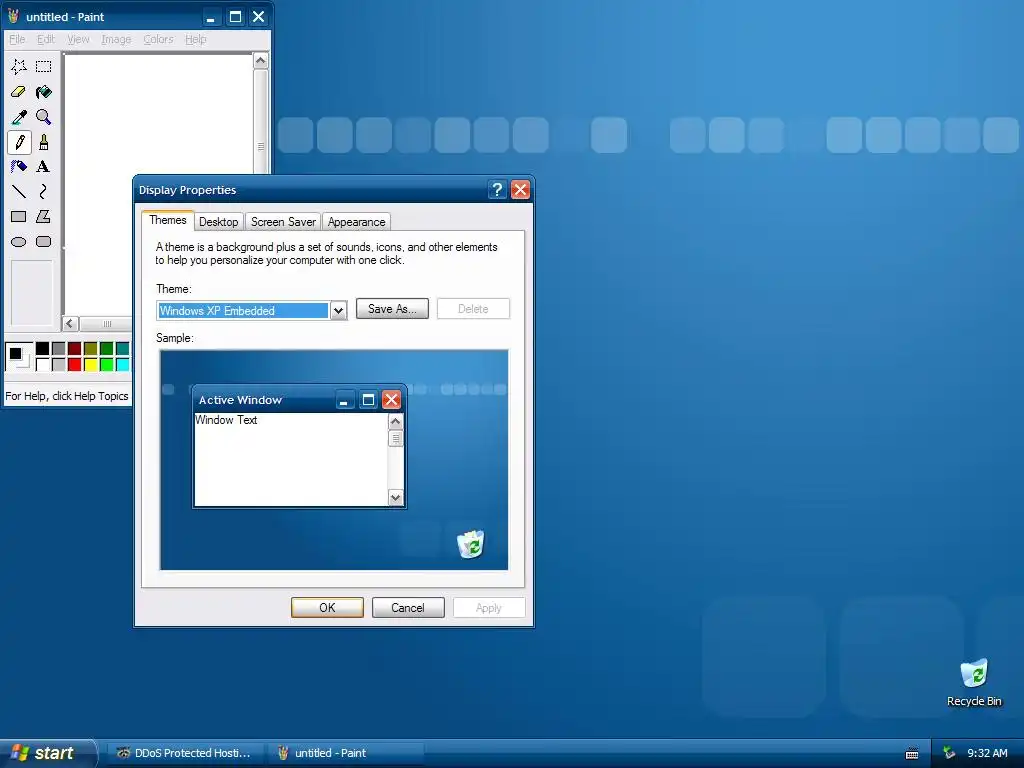Click the DDoS Protected Hosting taskbar button

(x=185, y=753)
